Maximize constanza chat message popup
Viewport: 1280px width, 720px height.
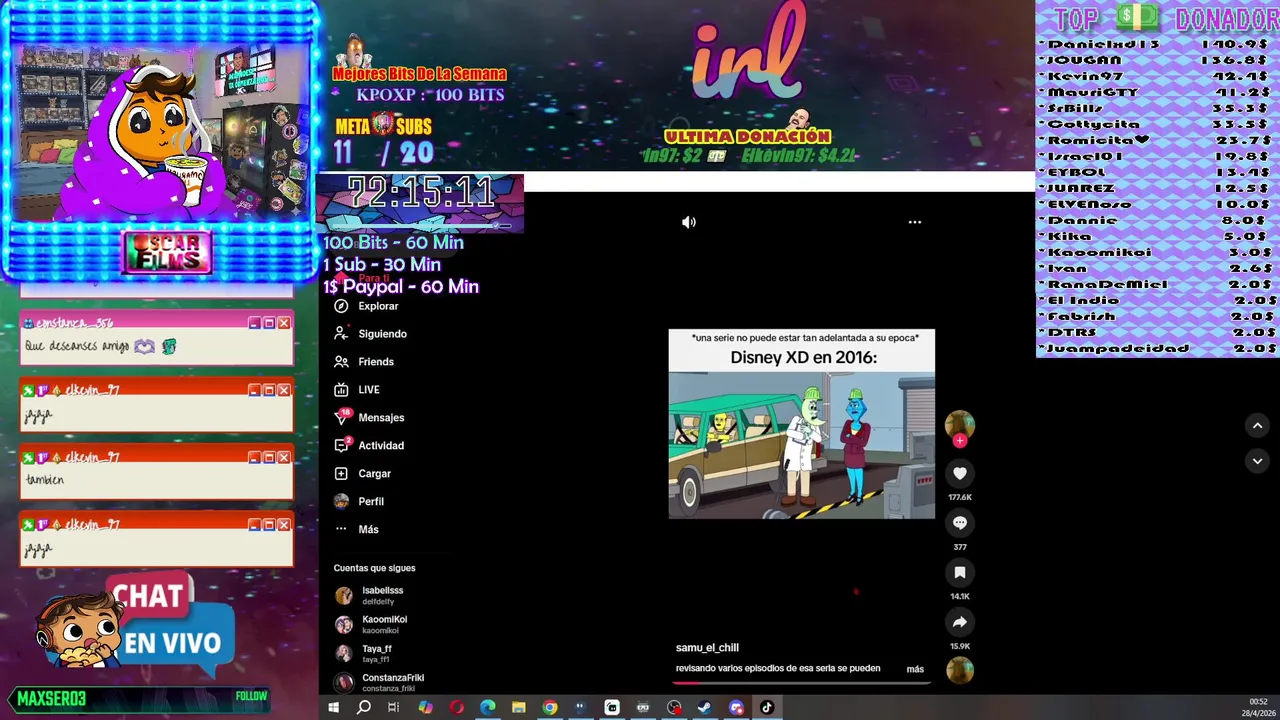(269, 323)
